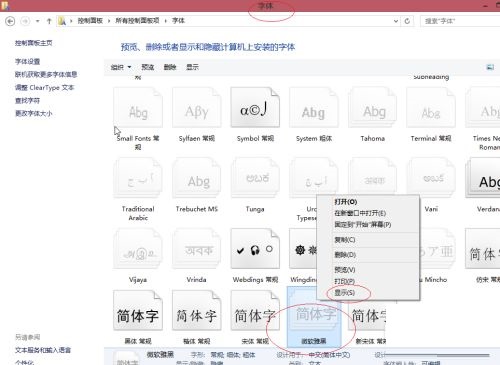Click the 控制面板 breadcrumb segment
The height and width of the screenshot is (365, 500).
[90, 21]
